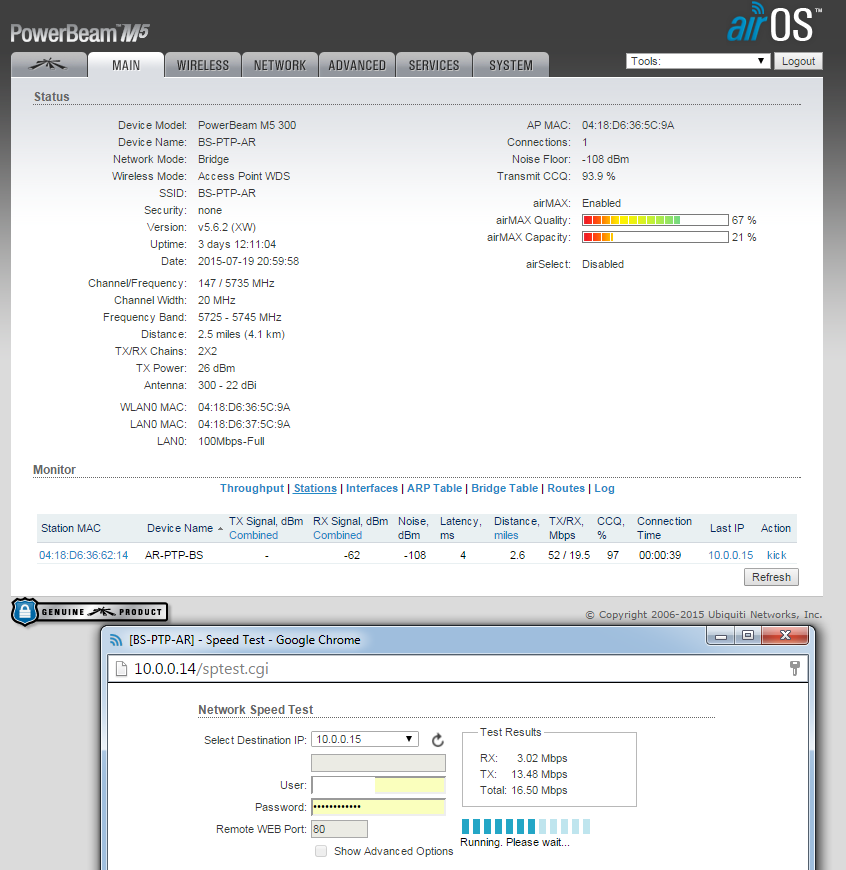Open the ADVANCED tab
This screenshot has width=846, height=870.
357,65
